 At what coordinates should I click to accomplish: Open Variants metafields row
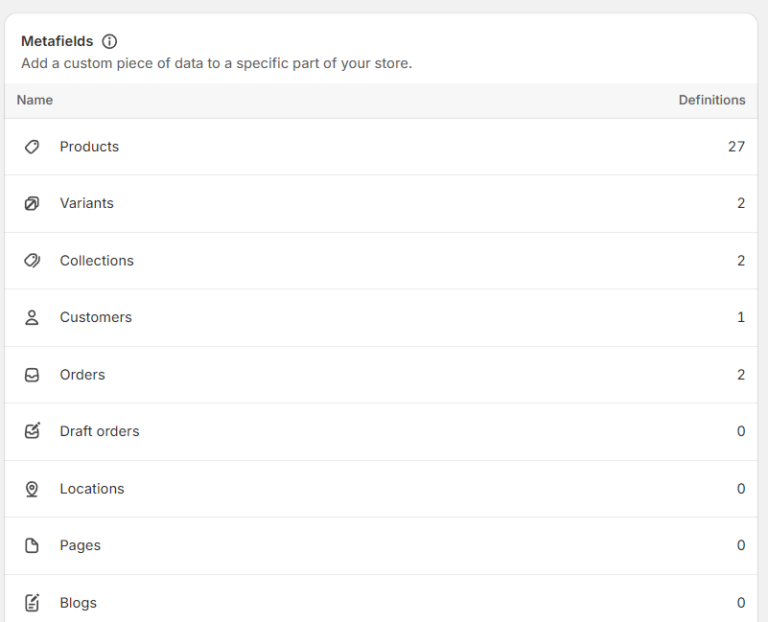tap(381, 203)
